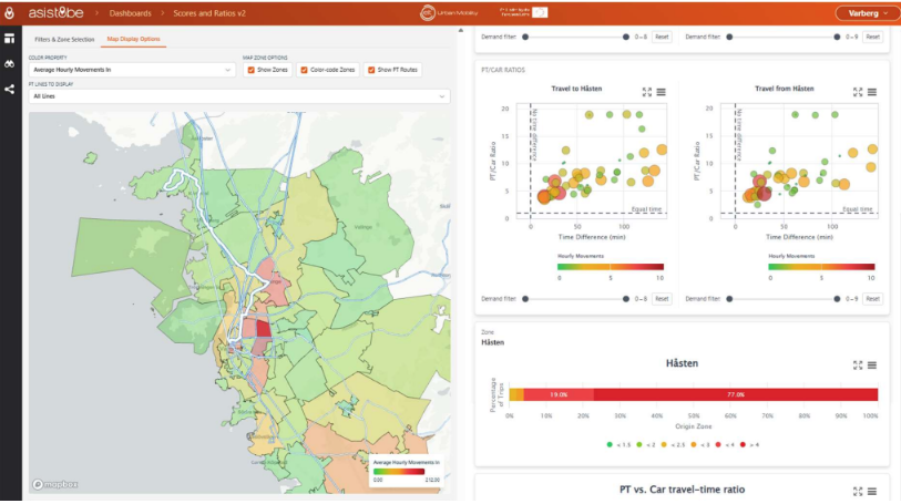Expand the PT Lines to Display dropdown

[x=240, y=97]
